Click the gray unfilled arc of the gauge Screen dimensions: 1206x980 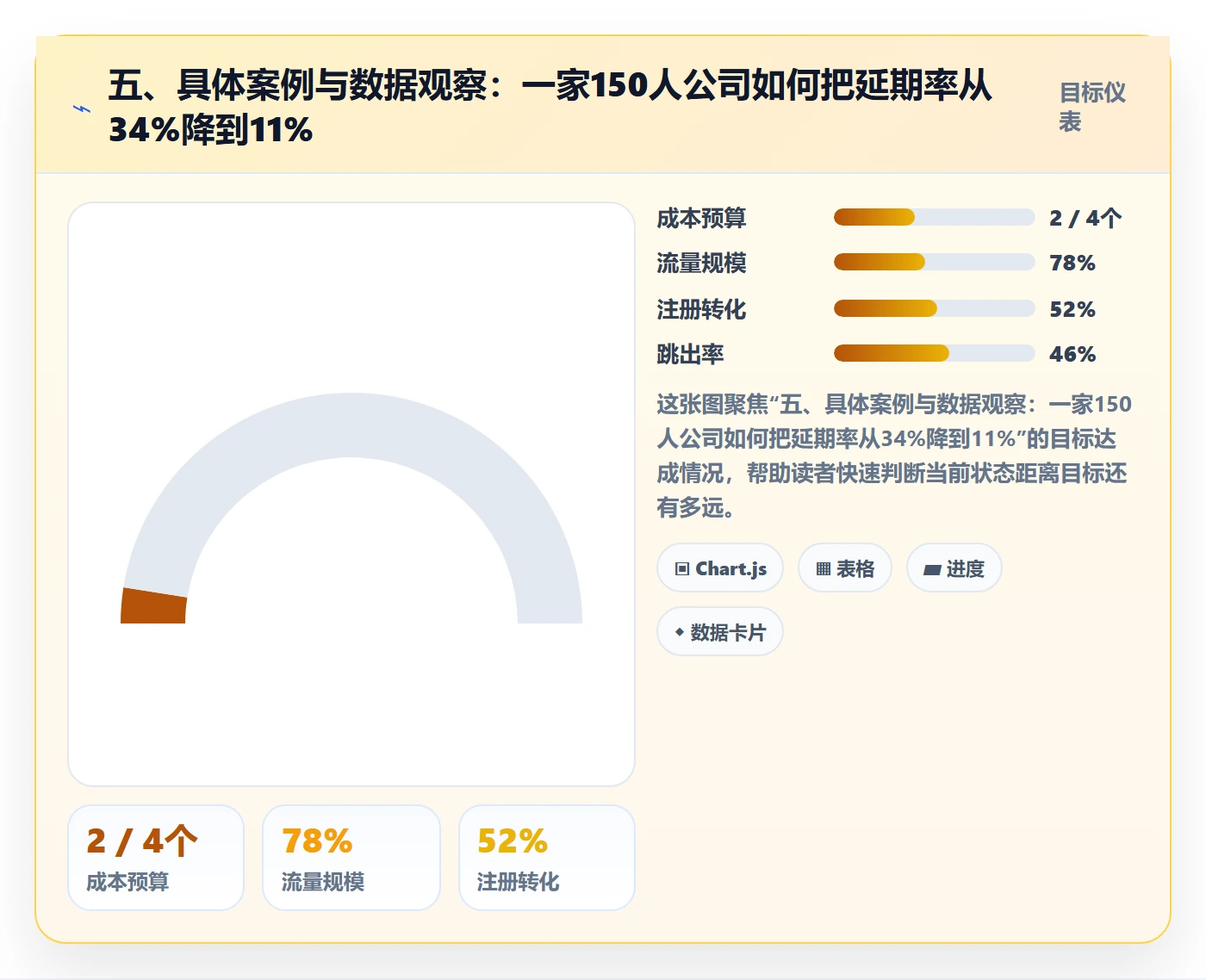[x=351, y=425]
